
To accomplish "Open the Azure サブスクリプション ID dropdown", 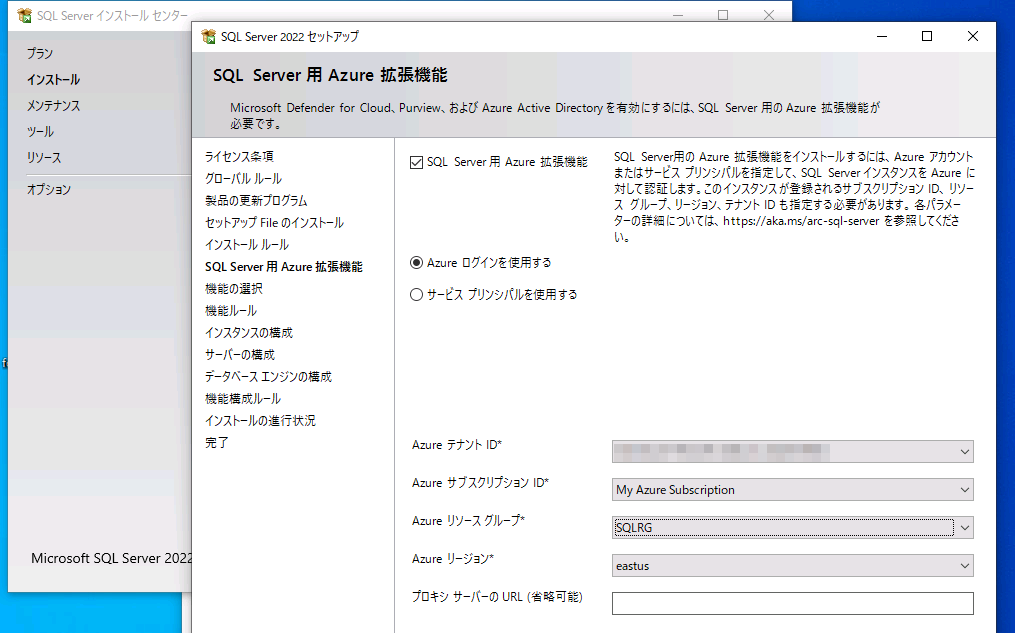I will [961, 489].
